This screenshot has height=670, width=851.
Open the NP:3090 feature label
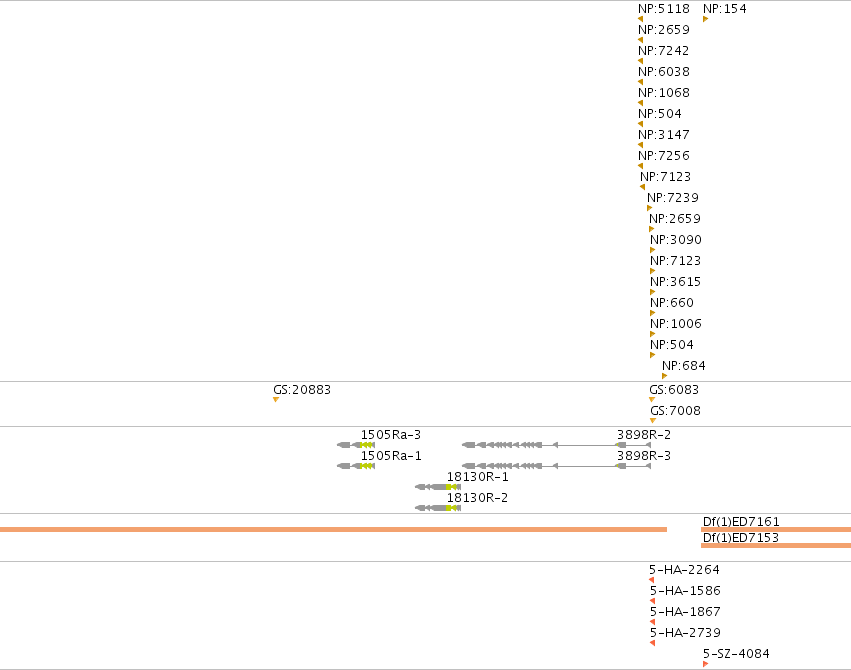(x=676, y=240)
